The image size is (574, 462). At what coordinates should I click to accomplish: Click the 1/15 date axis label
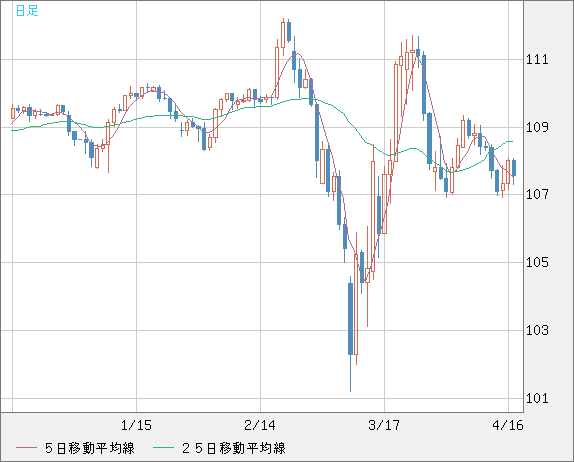coord(136,425)
